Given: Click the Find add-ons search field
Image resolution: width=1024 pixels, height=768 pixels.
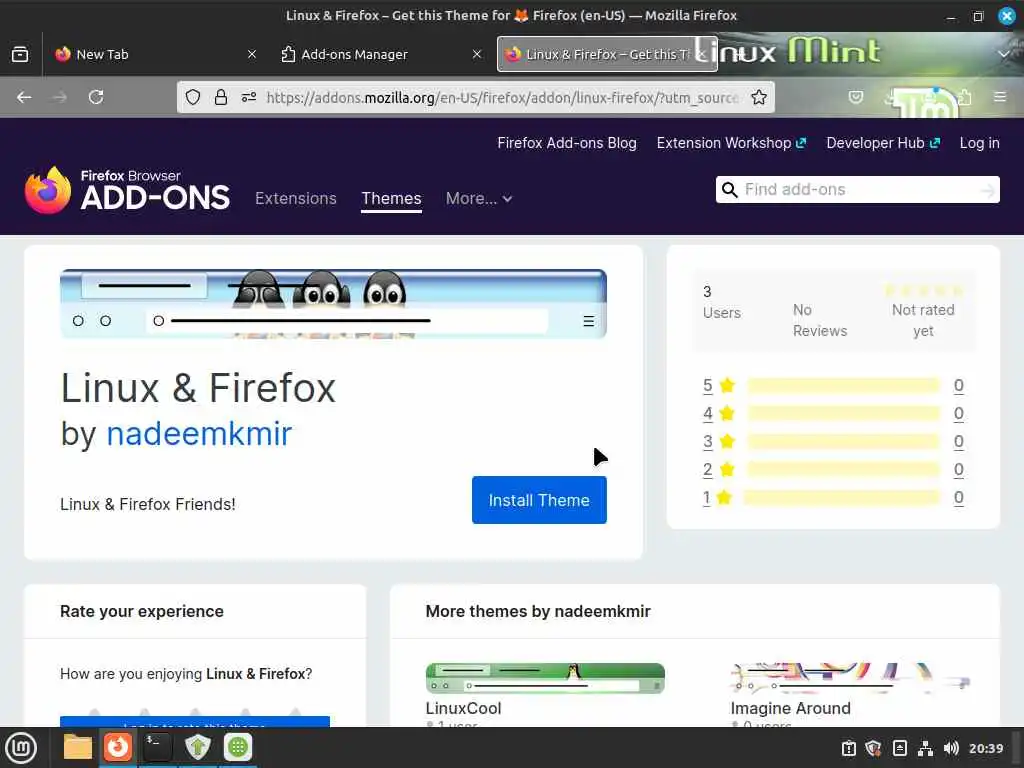Looking at the screenshot, I should pyautogui.click(x=857, y=189).
